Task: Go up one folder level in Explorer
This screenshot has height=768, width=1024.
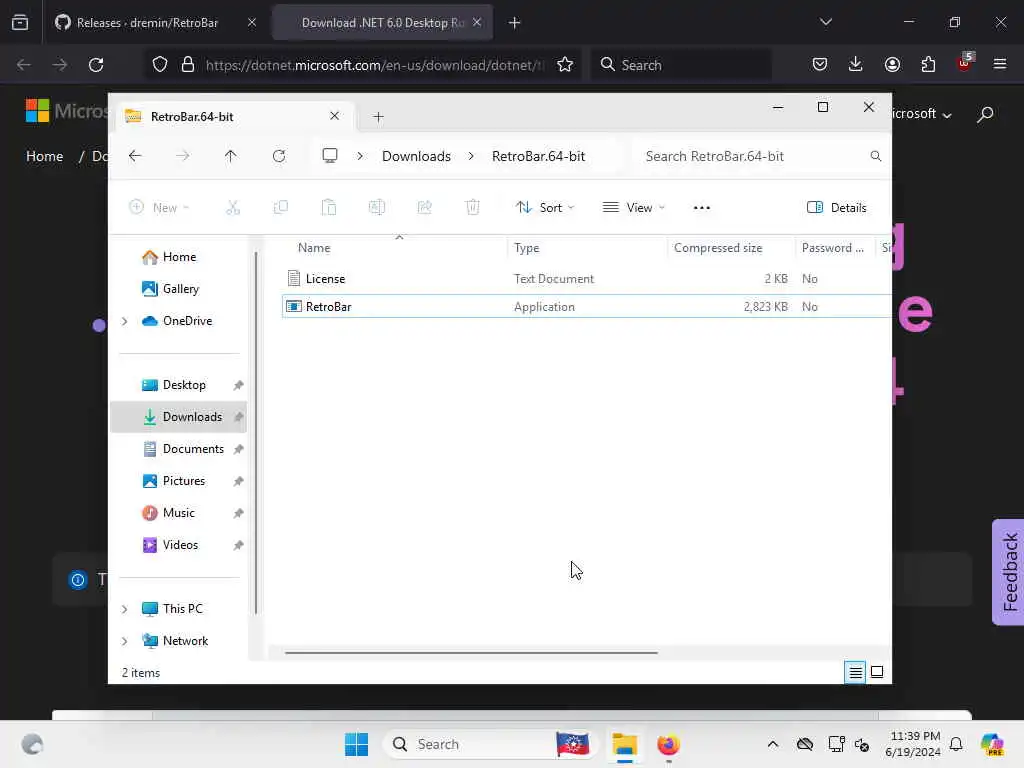Action: coord(231,156)
